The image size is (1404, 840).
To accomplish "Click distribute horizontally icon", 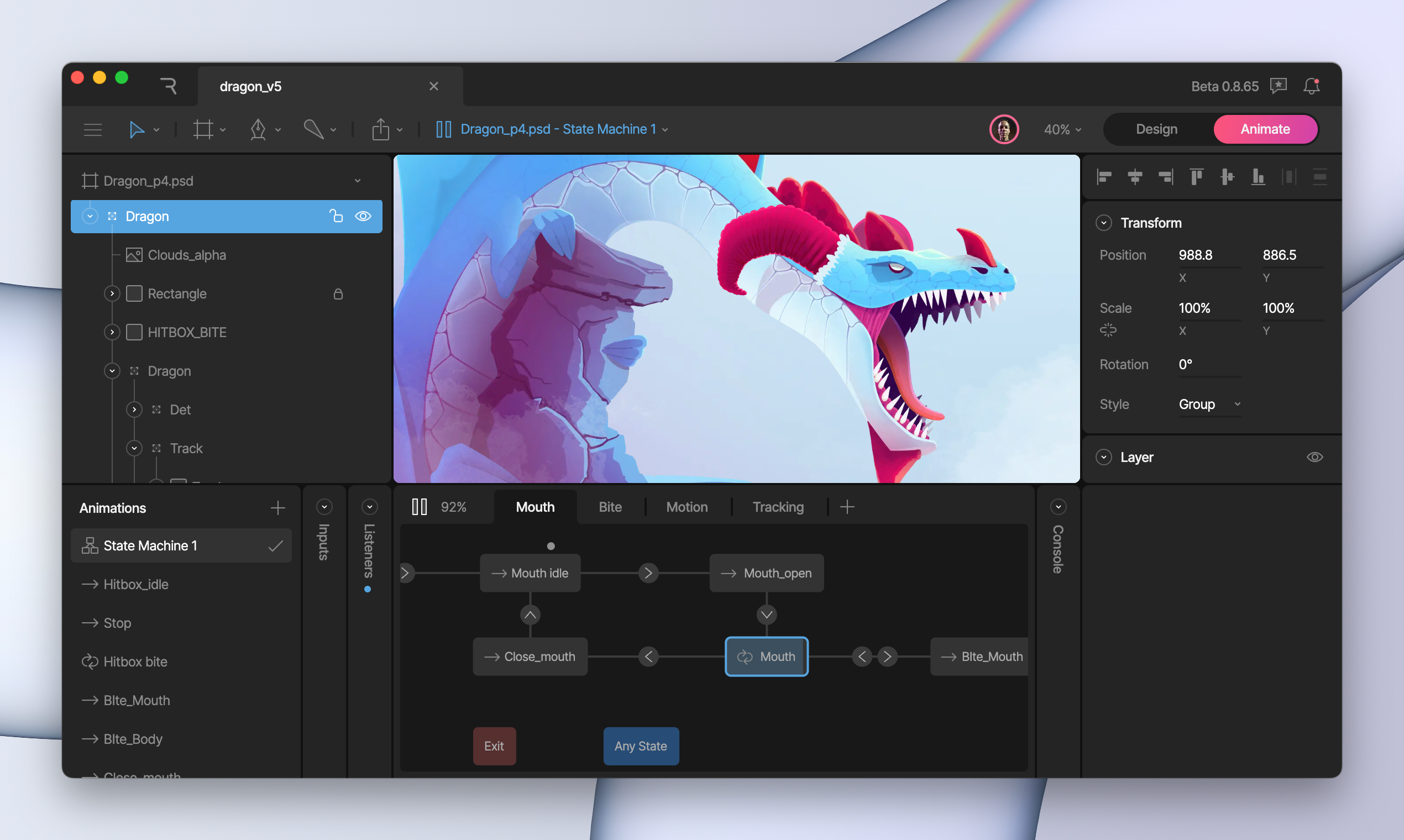I will pyautogui.click(x=1289, y=177).
